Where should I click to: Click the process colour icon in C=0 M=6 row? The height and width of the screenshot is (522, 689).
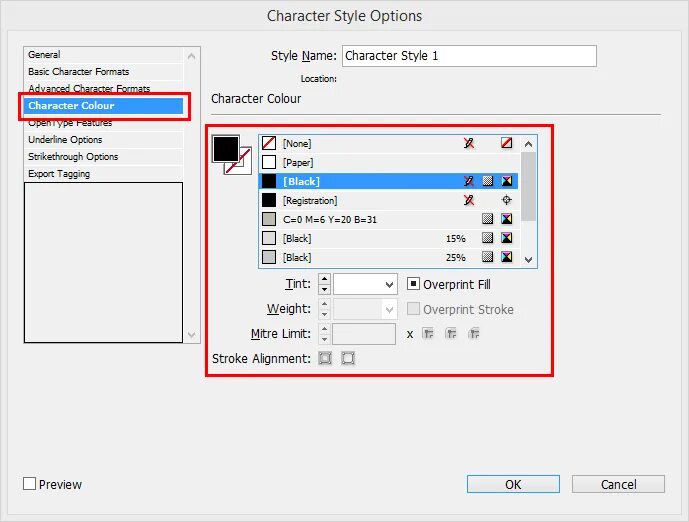487,219
